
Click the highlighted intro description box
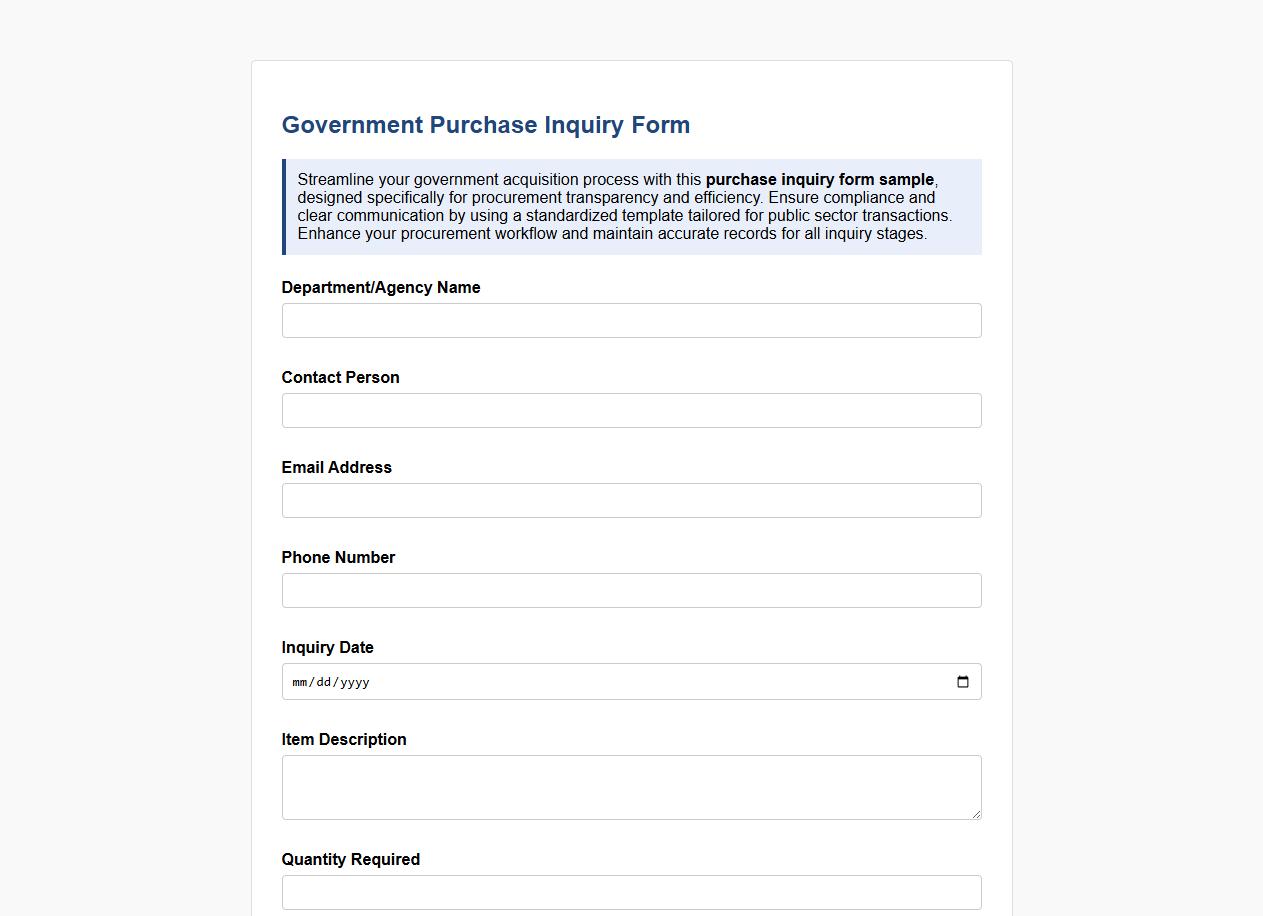click(631, 206)
